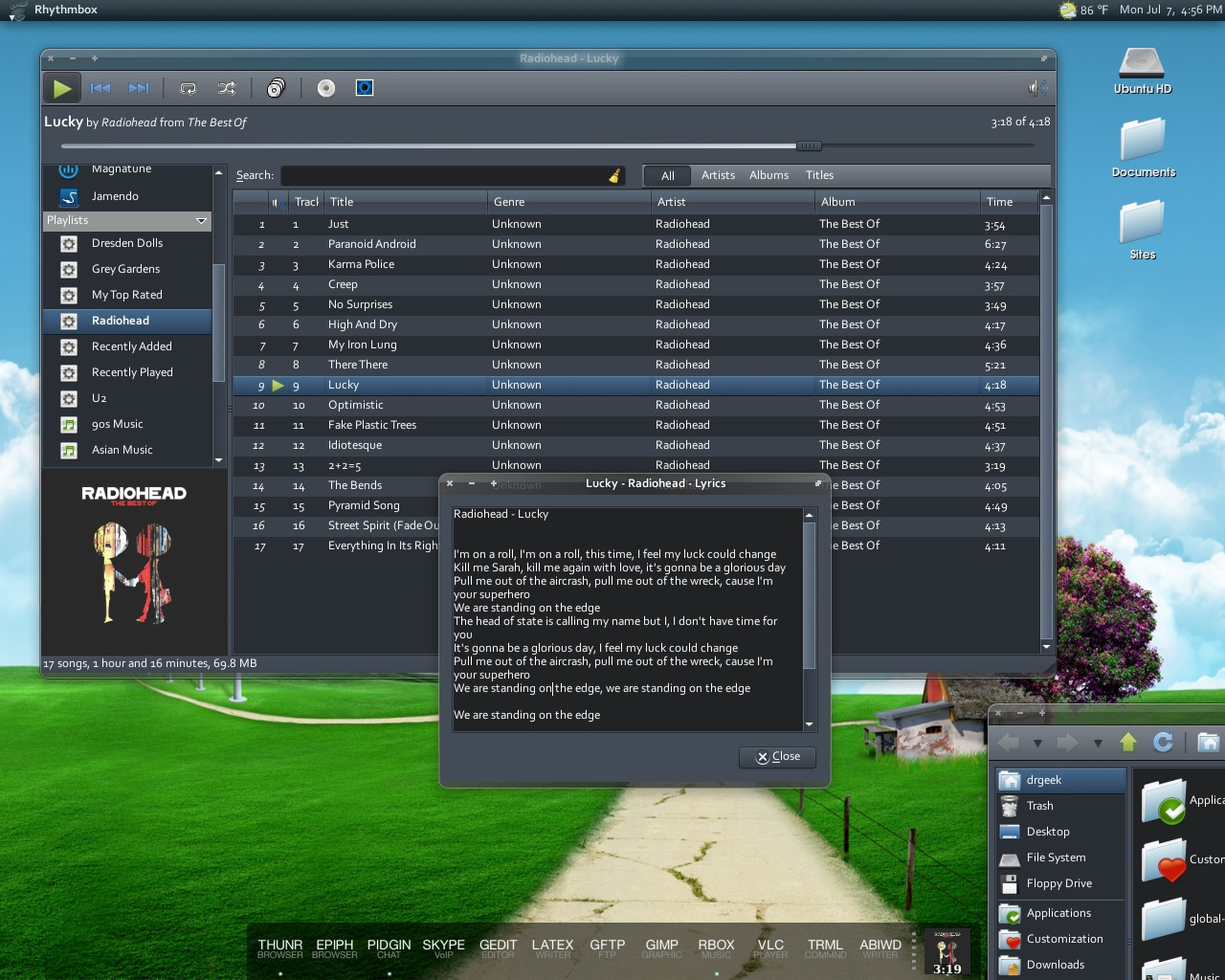Open the Documents folder on desktop
The width and height of the screenshot is (1225, 980).
[1144, 147]
